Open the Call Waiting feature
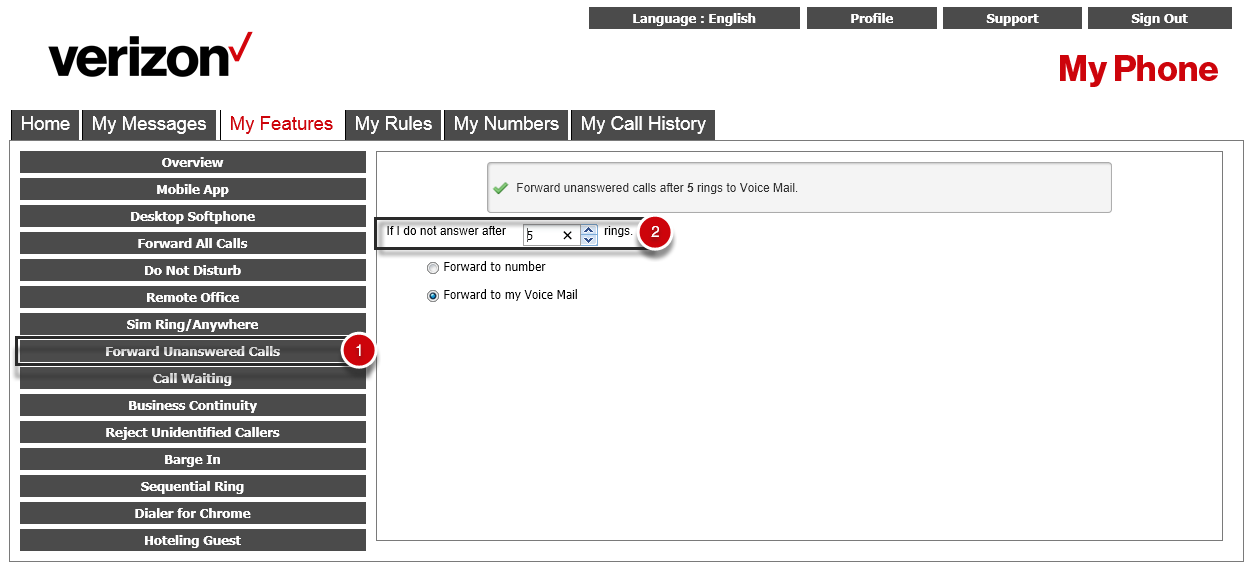The height and width of the screenshot is (570, 1252). 193,378
